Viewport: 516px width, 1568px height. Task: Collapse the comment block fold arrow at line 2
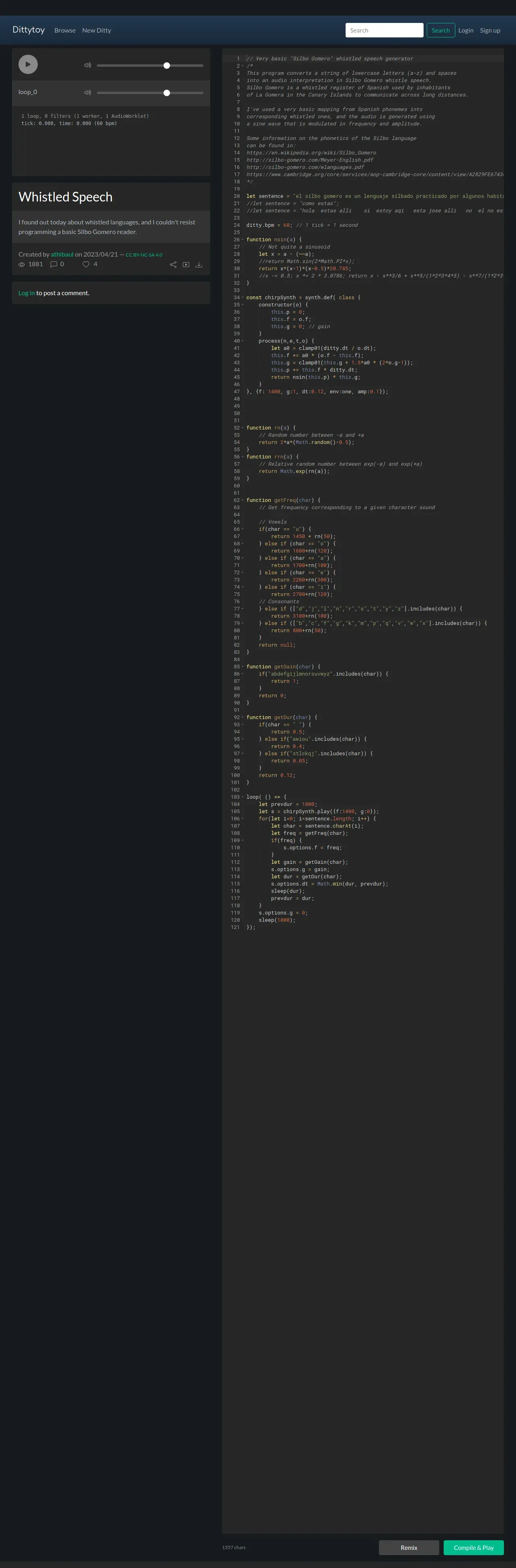pos(242,66)
